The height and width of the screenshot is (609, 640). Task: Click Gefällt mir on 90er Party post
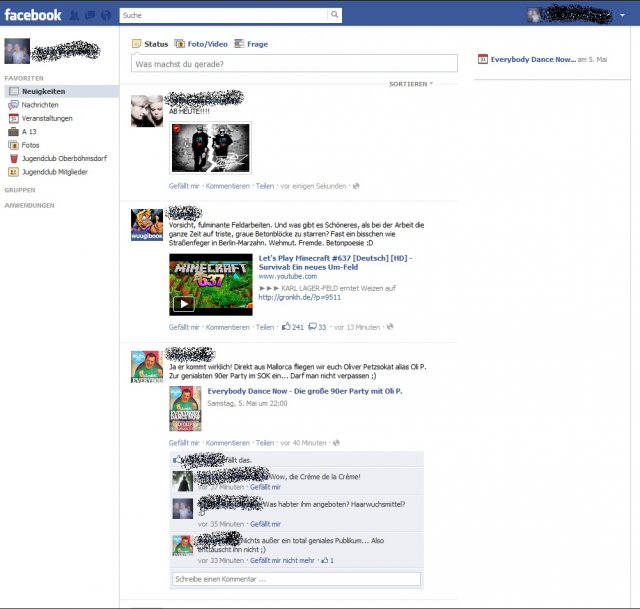[184, 443]
